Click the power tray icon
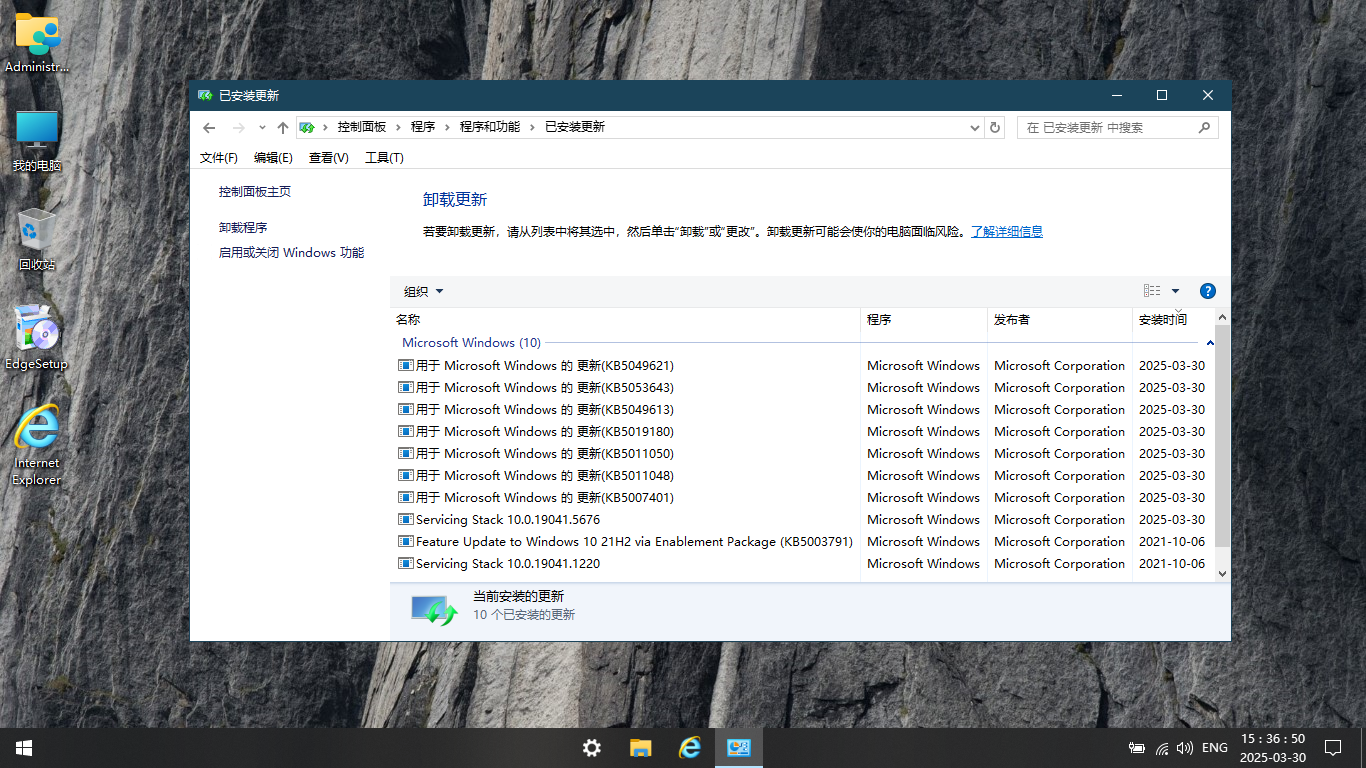 click(1137, 748)
